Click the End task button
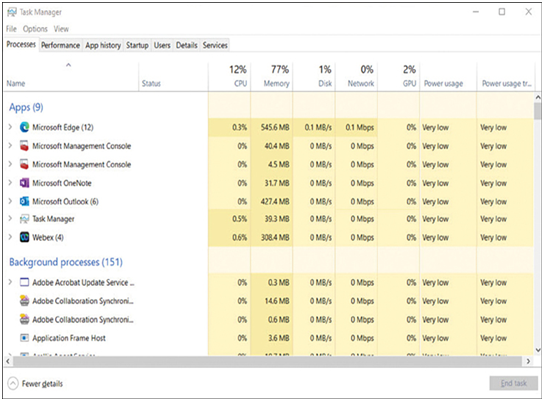The image size is (545, 401). [513, 383]
